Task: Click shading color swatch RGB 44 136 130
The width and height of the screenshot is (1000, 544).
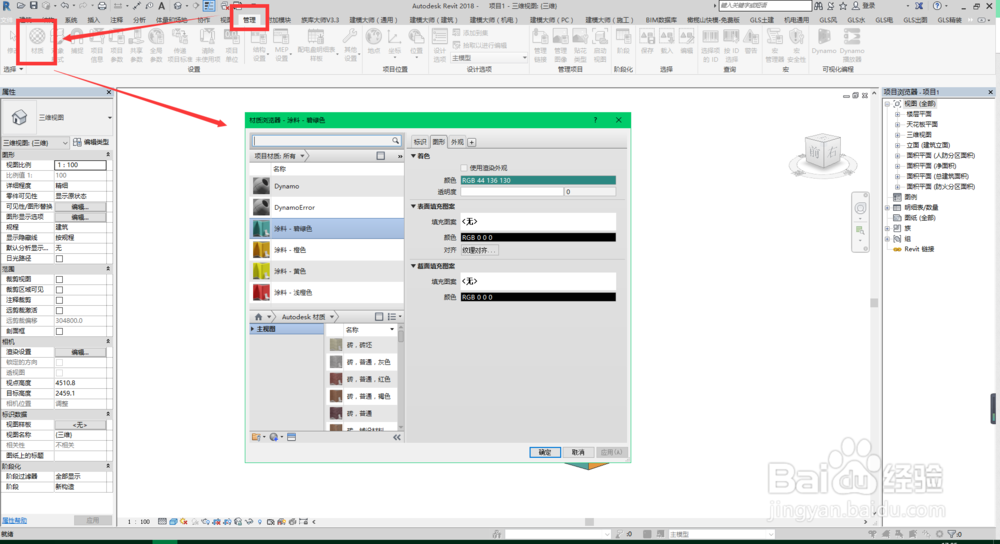Action: 538,180
